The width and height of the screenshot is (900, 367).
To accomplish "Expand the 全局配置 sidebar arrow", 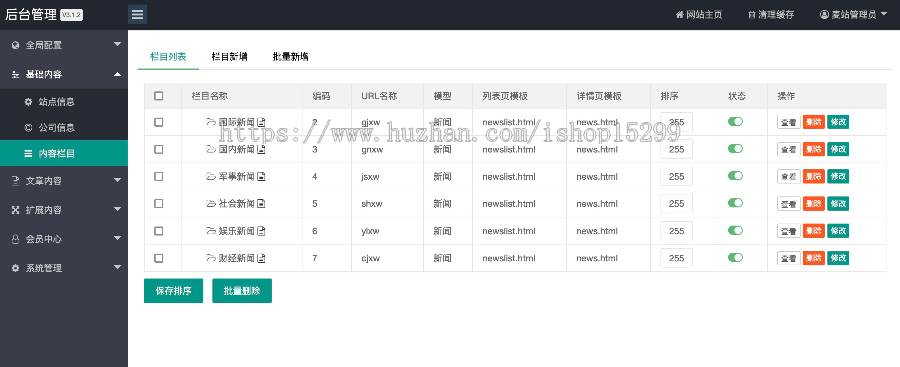I will tap(117, 44).
